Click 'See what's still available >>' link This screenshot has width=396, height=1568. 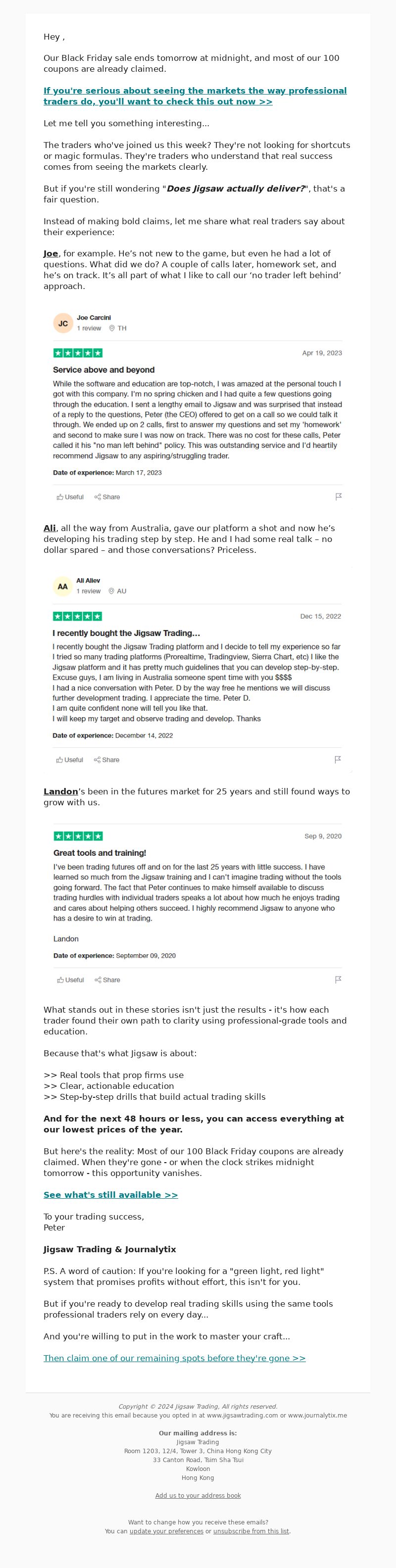click(111, 1195)
